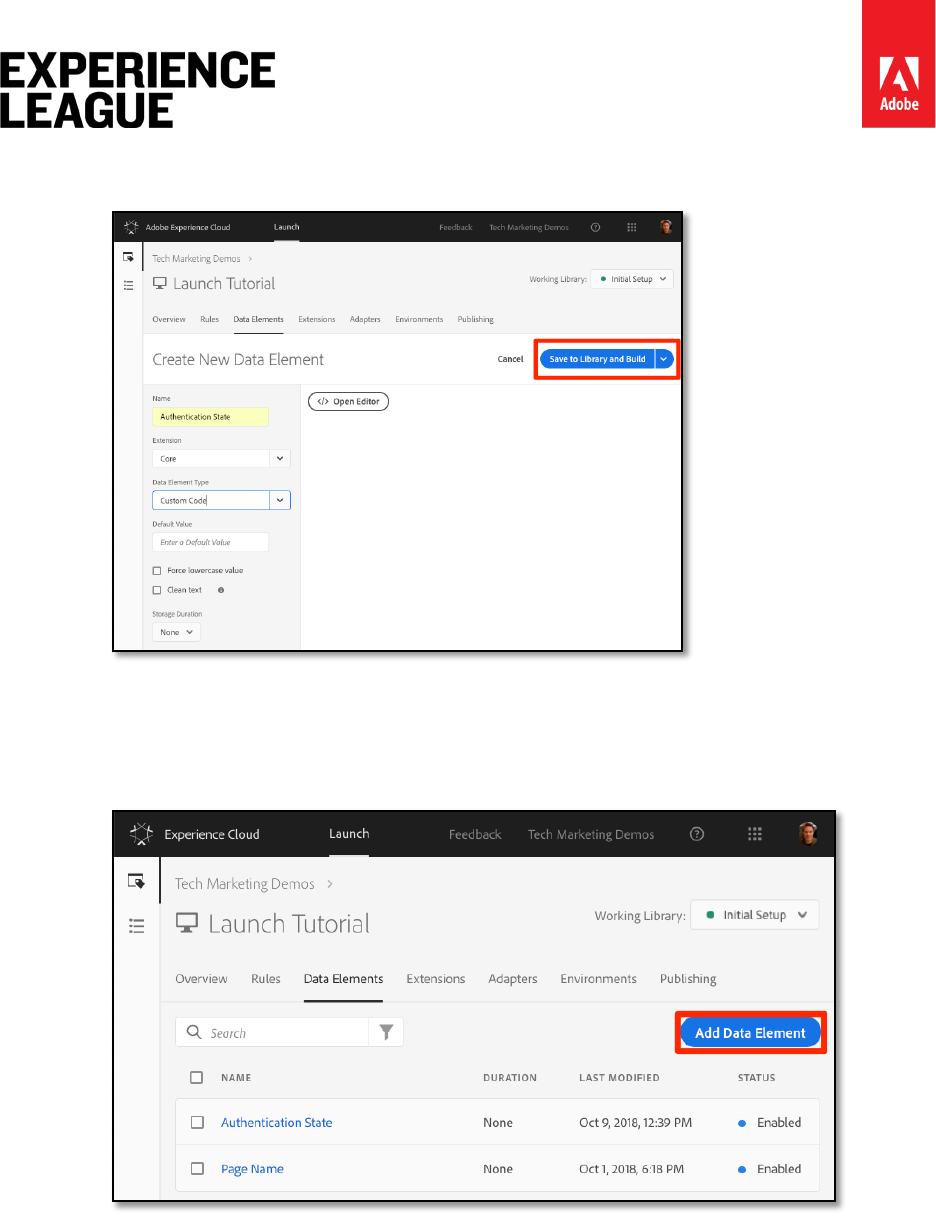
Task: Check the Page Name row checkbox
Action: [197, 1169]
